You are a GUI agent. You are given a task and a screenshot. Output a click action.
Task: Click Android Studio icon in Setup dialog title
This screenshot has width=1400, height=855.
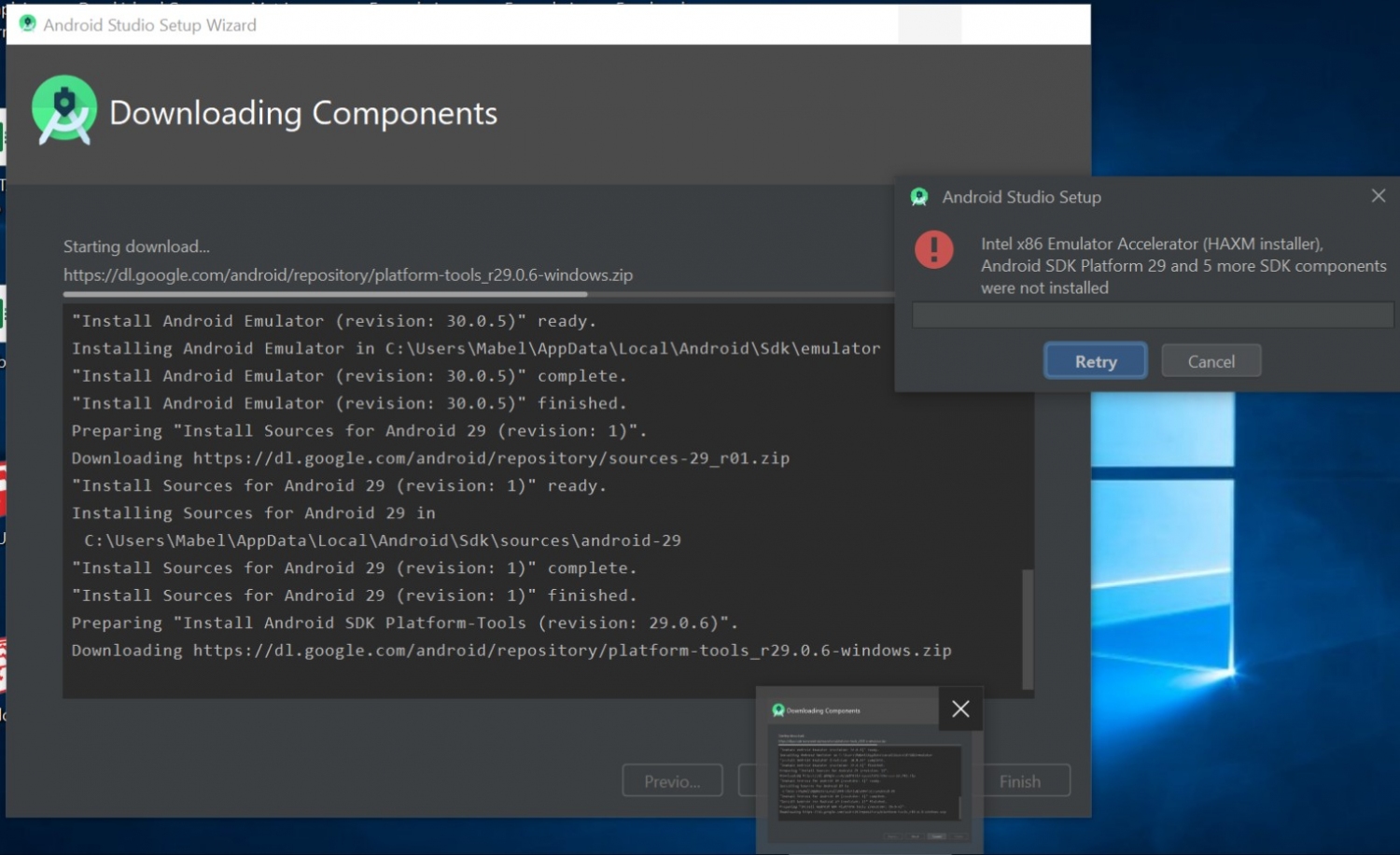(919, 197)
